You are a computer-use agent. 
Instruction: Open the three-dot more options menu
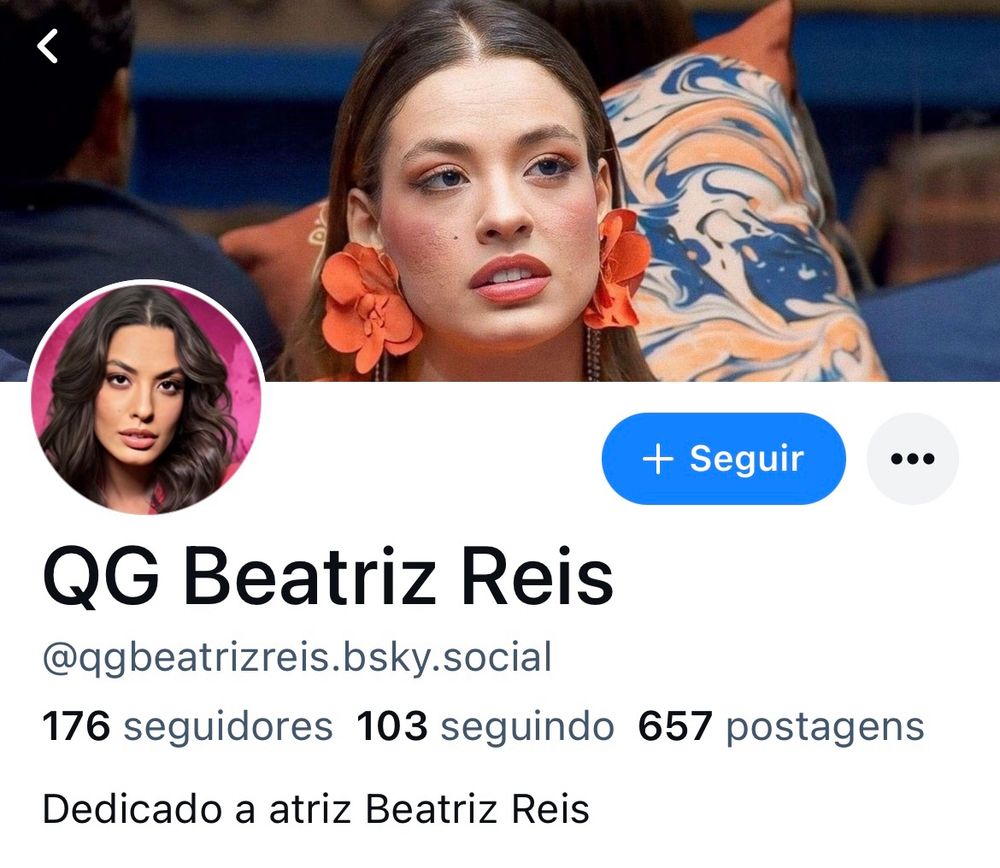912,459
